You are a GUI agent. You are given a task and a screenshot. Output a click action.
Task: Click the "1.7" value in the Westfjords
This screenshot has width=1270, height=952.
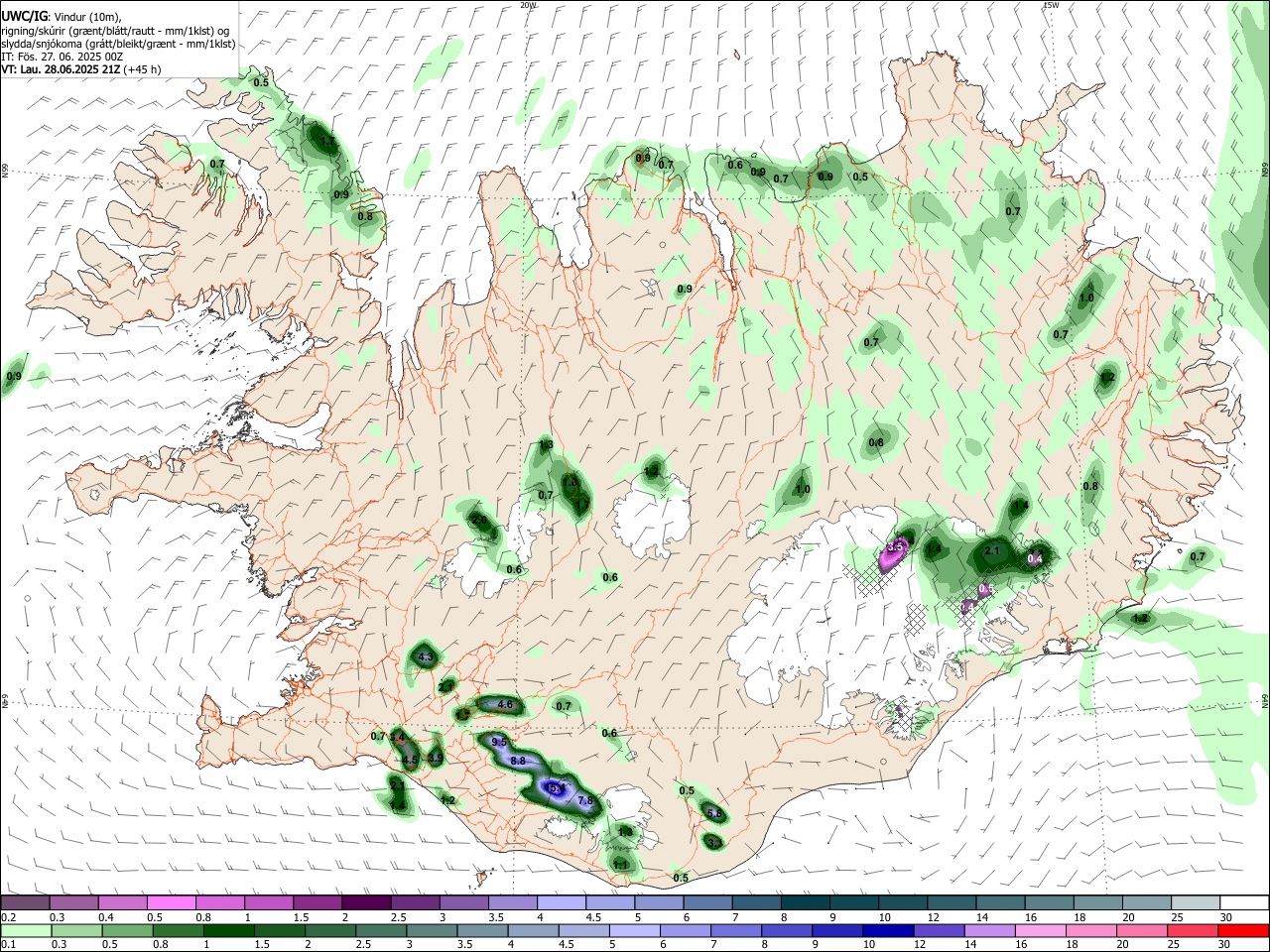(x=328, y=142)
